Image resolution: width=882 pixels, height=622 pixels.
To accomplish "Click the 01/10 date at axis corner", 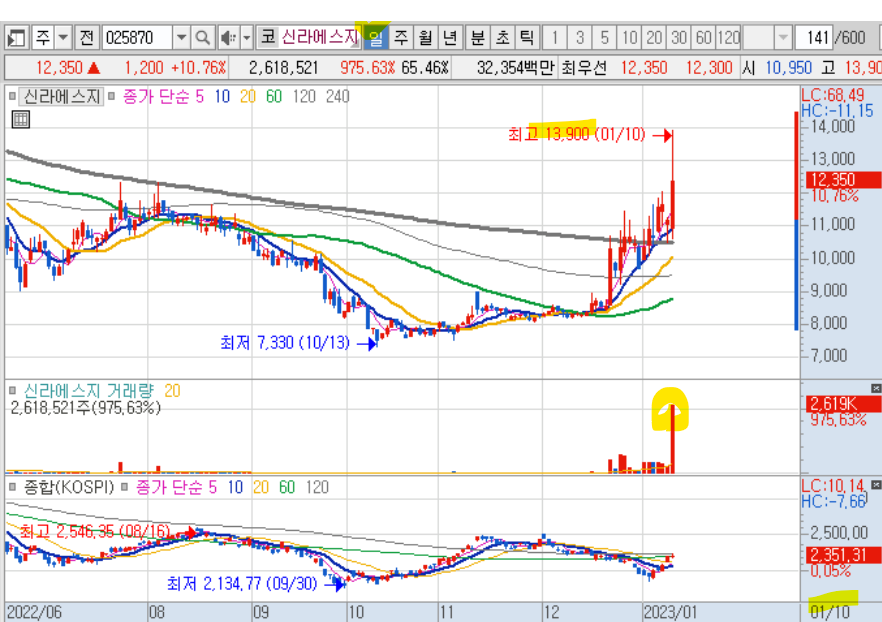I will (830, 612).
